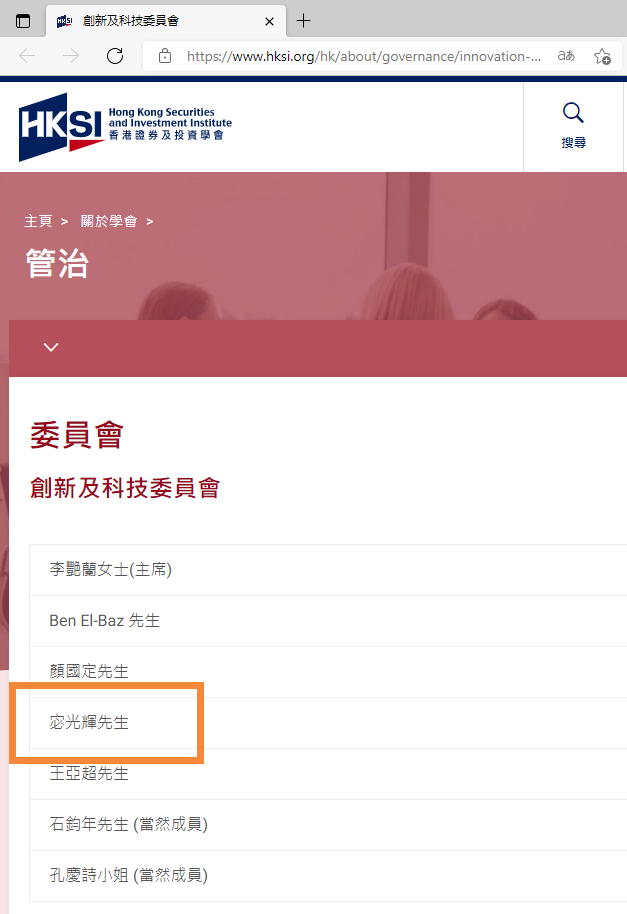The width and height of the screenshot is (627, 914).
Task: Select the Ben El-Baz 先生 row
Action: (x=328, y=621)
